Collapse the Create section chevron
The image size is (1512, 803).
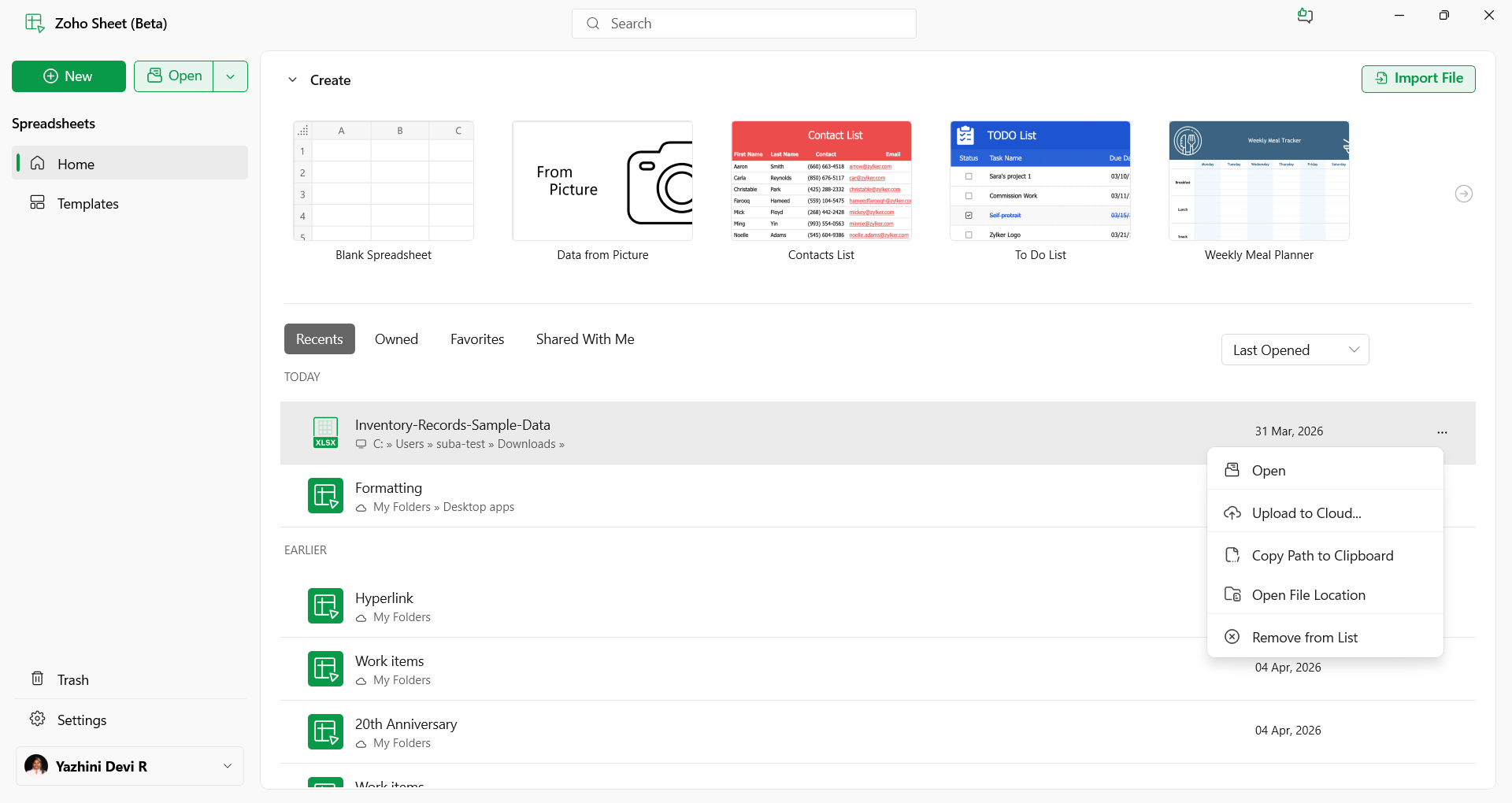coord(292,80)
